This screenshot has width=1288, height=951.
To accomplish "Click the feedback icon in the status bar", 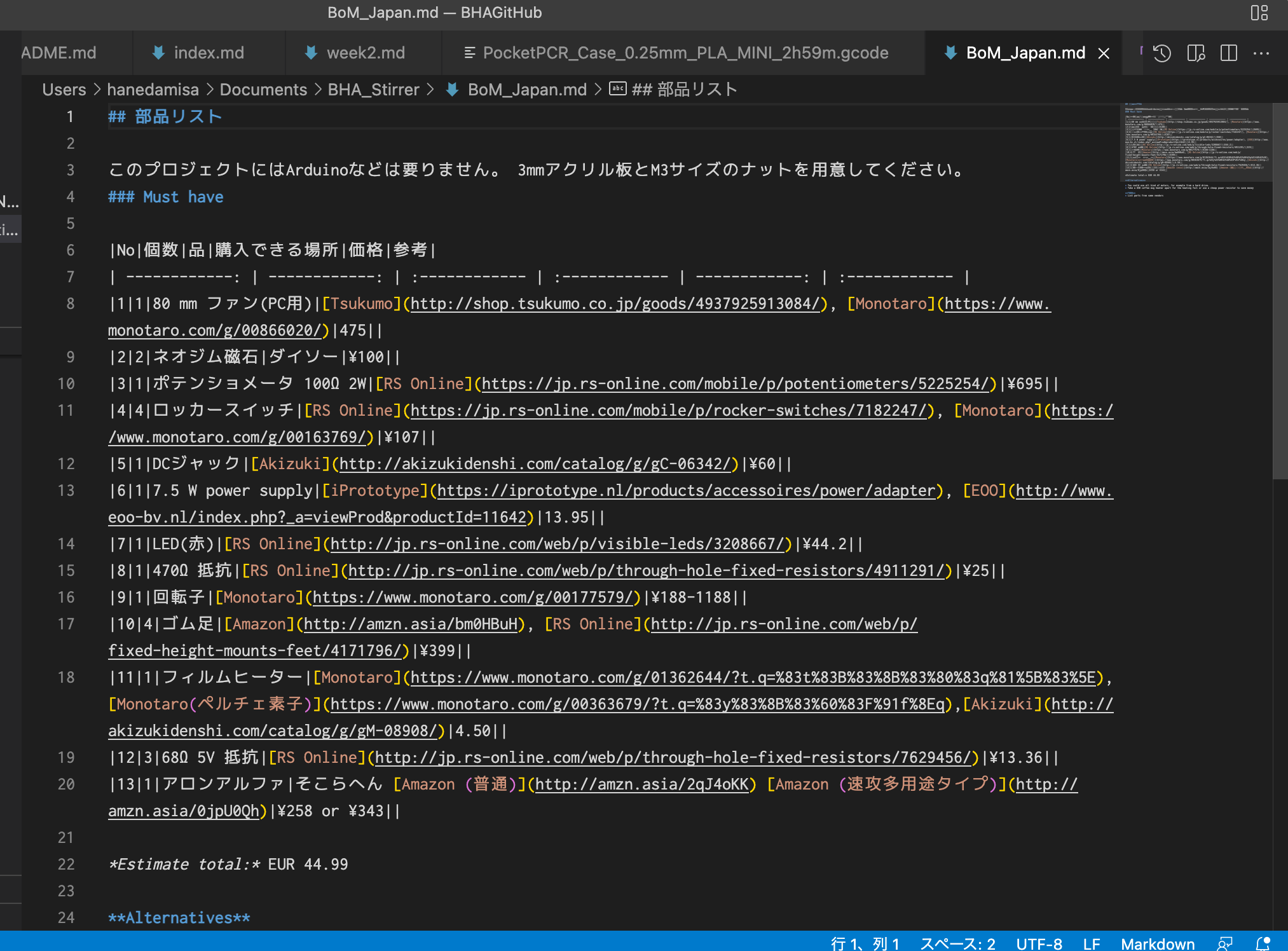I will pyautogui.click(x=1225, y=943).
